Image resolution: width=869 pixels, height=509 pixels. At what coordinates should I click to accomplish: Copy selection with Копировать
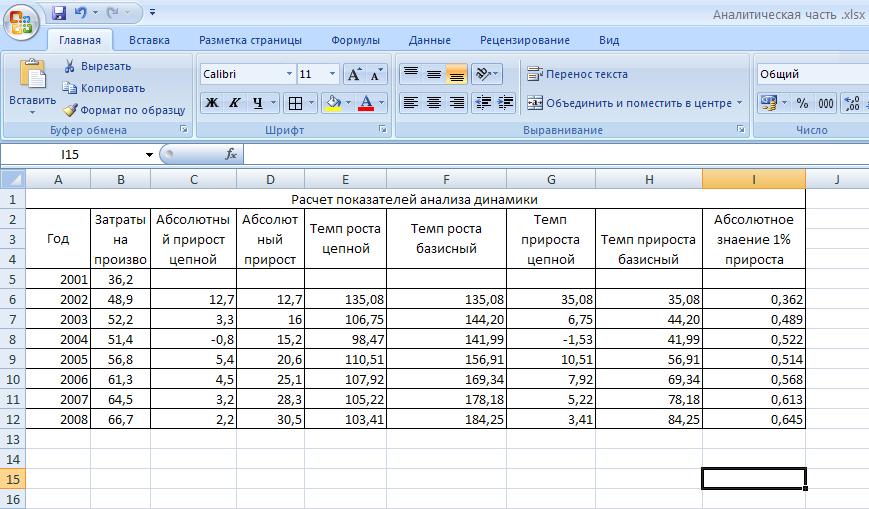tap(104, 88)
